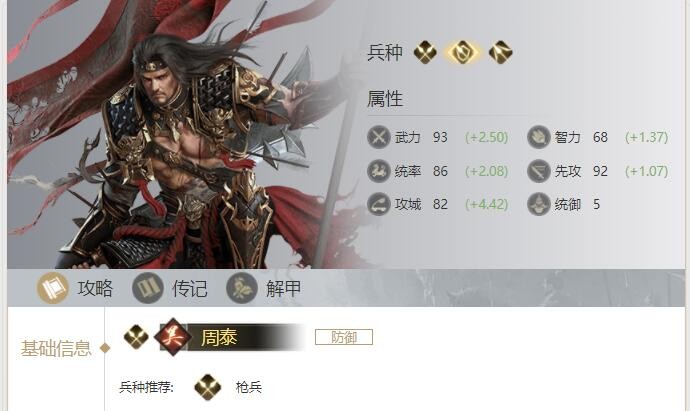Viewport: 690px width, 411px height.
Task: Click the 周泰 name banner
Action: (x=245, y=337)
